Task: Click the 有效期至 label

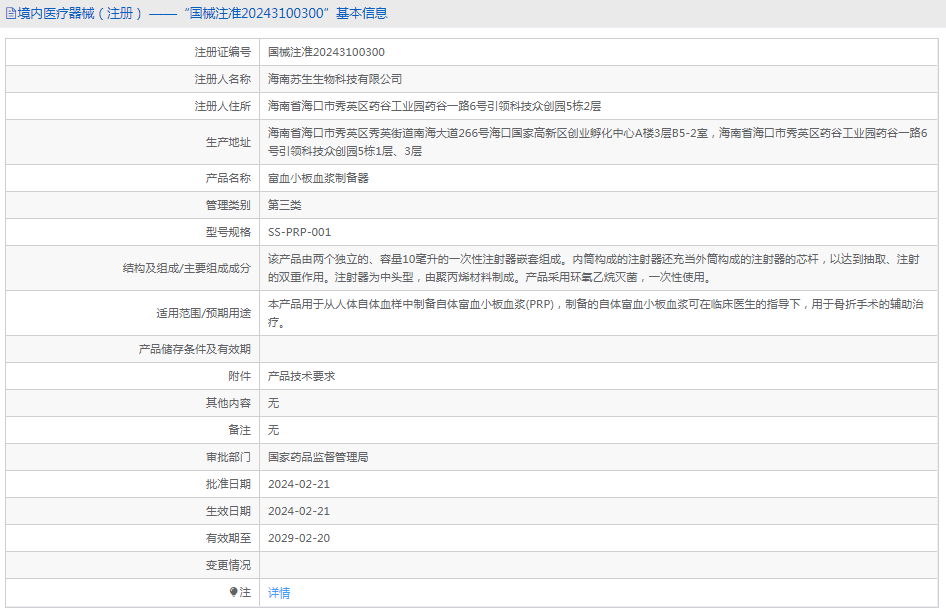Action: point(227,538)
